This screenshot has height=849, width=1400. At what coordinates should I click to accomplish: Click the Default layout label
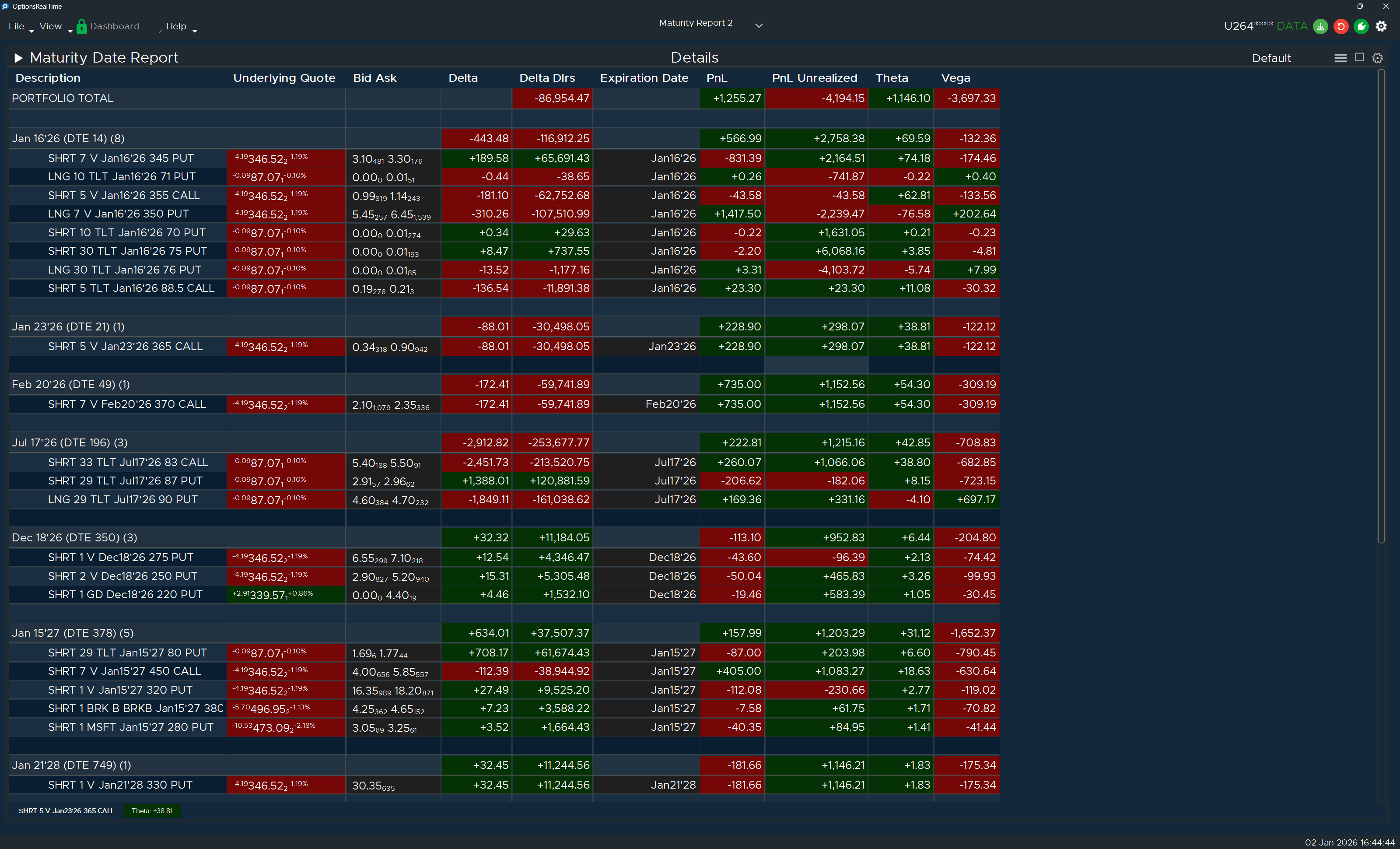click(1271, 58)
